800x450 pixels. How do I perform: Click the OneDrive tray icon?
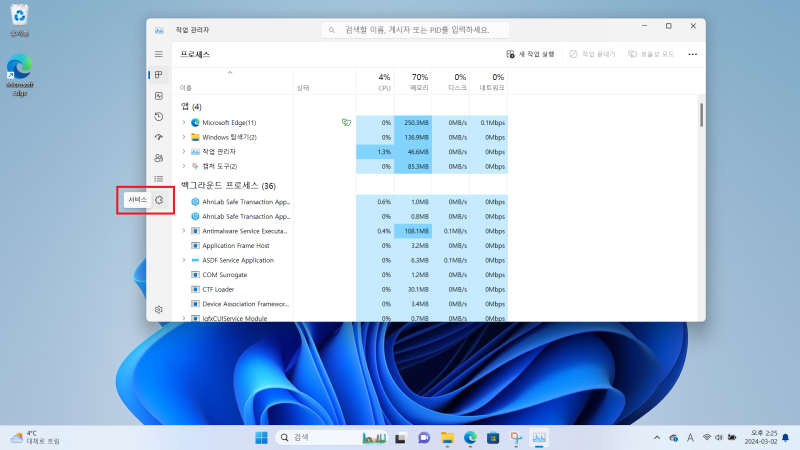tap(673, 438)
